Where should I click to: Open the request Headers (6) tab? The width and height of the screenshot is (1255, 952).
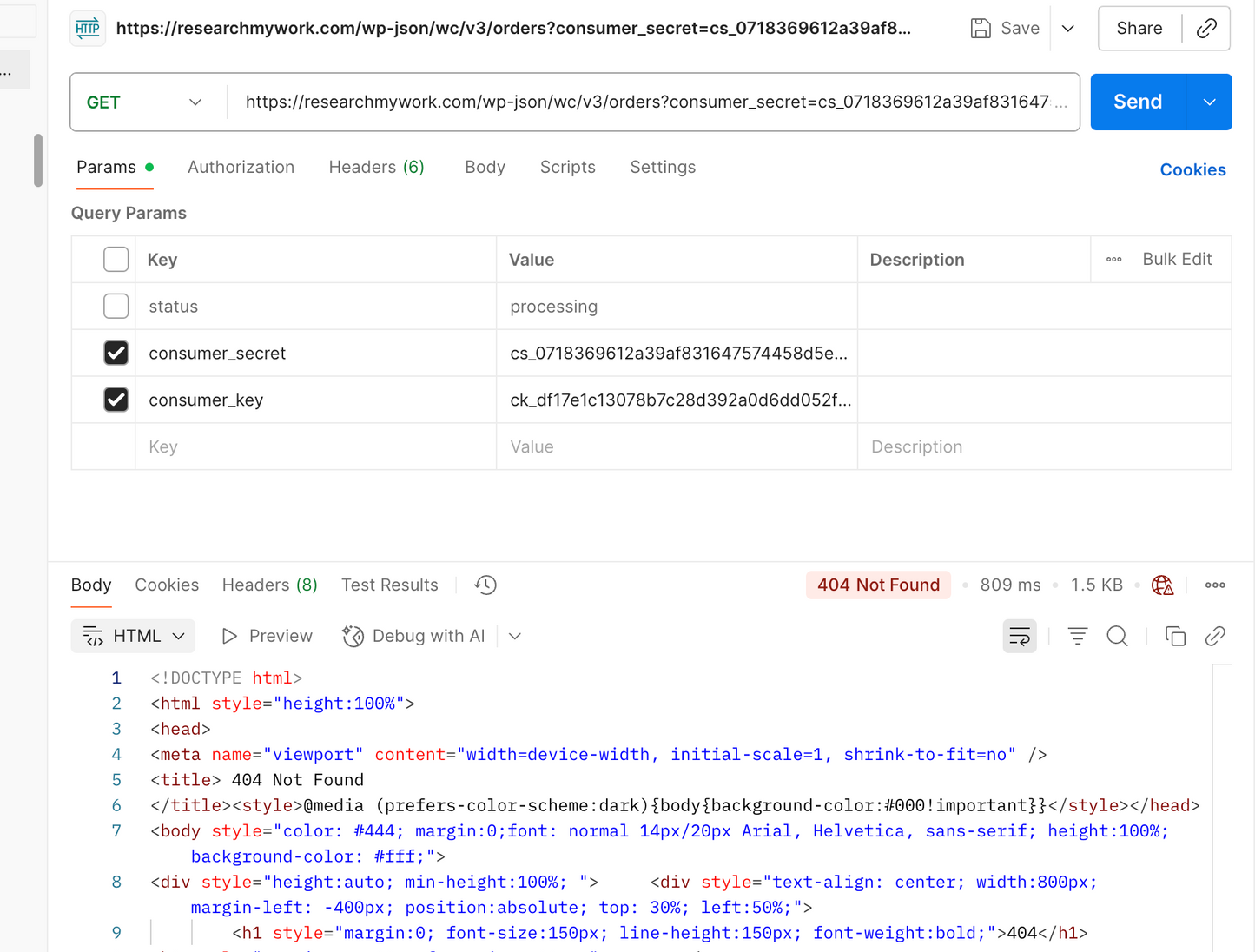coord(376,167)
